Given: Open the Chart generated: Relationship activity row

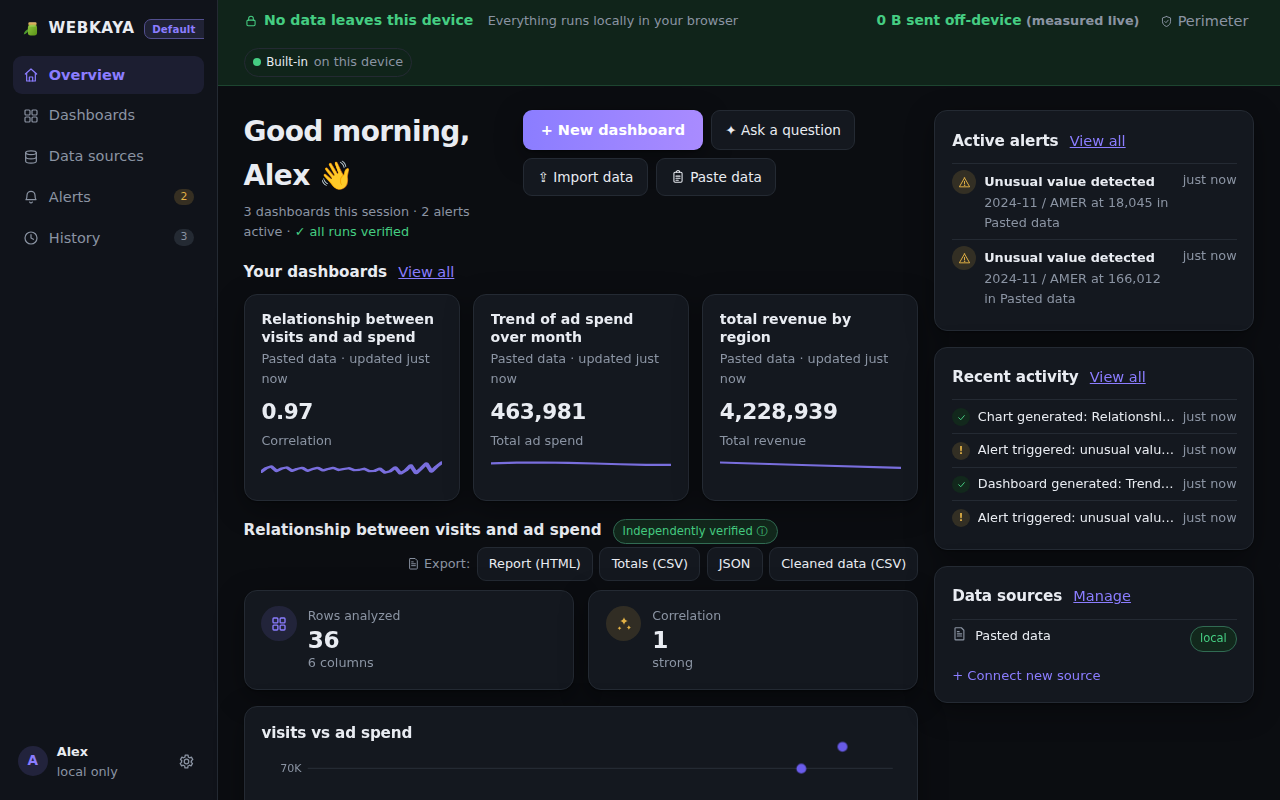Looking at the screenshot, I should pos(1094,417).
